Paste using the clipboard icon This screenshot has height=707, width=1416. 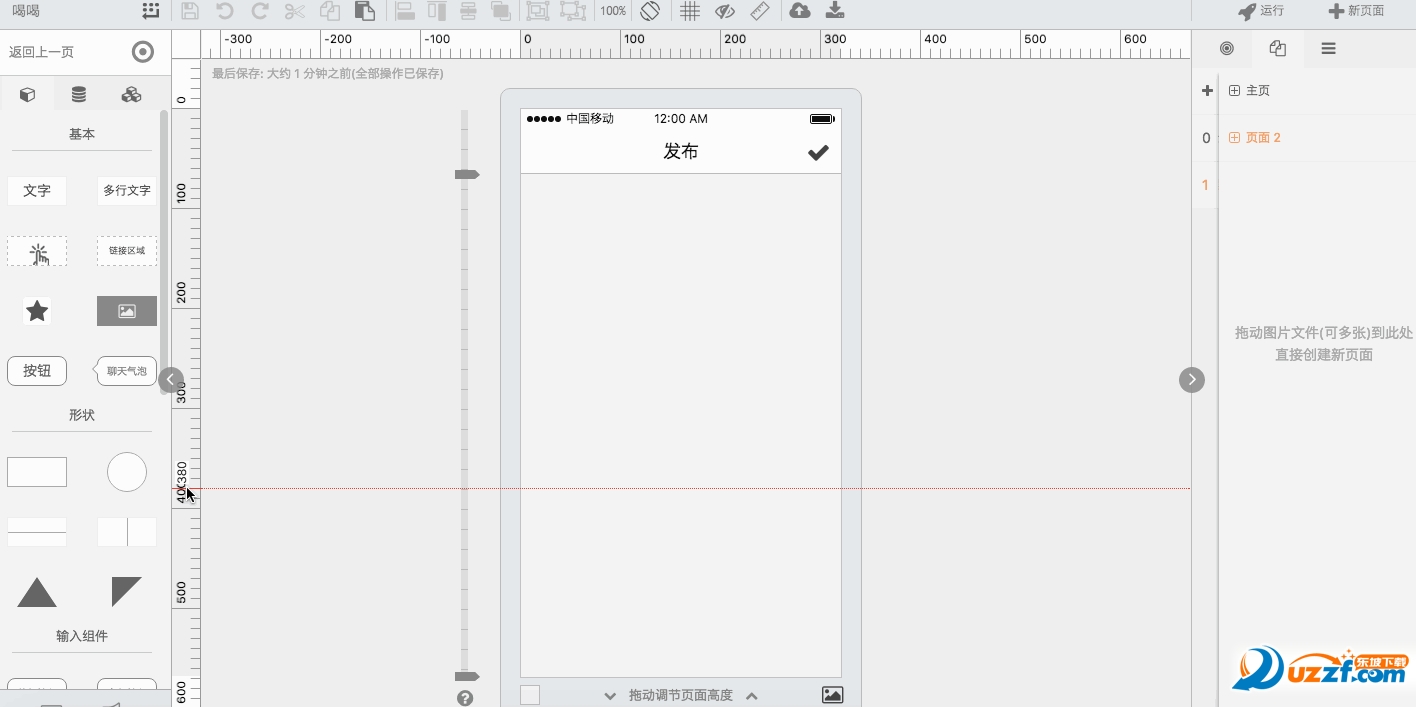click(365, 11)
